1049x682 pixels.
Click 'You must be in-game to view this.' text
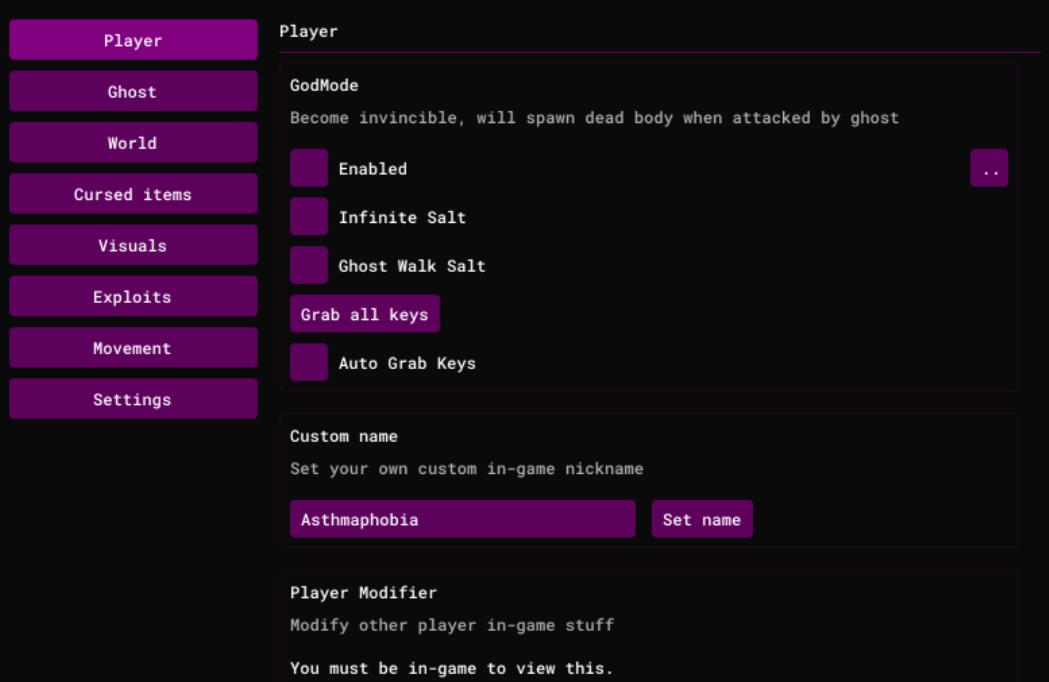pyautogui.click(x=452, y=668)
